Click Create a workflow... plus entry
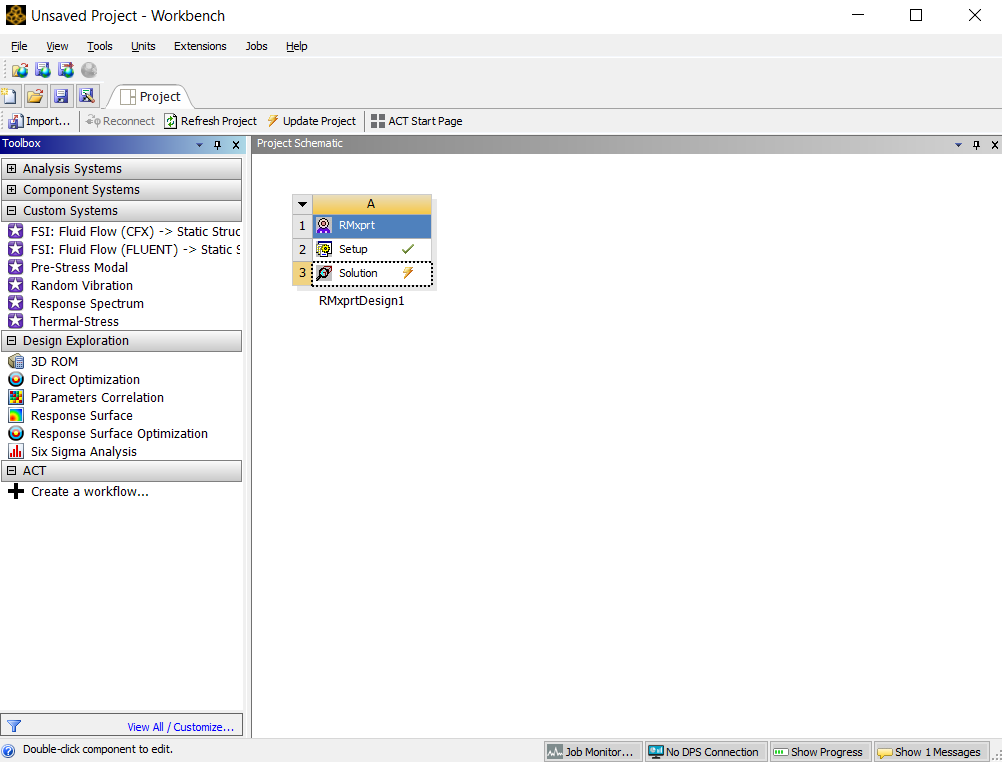 click(79, 491)
